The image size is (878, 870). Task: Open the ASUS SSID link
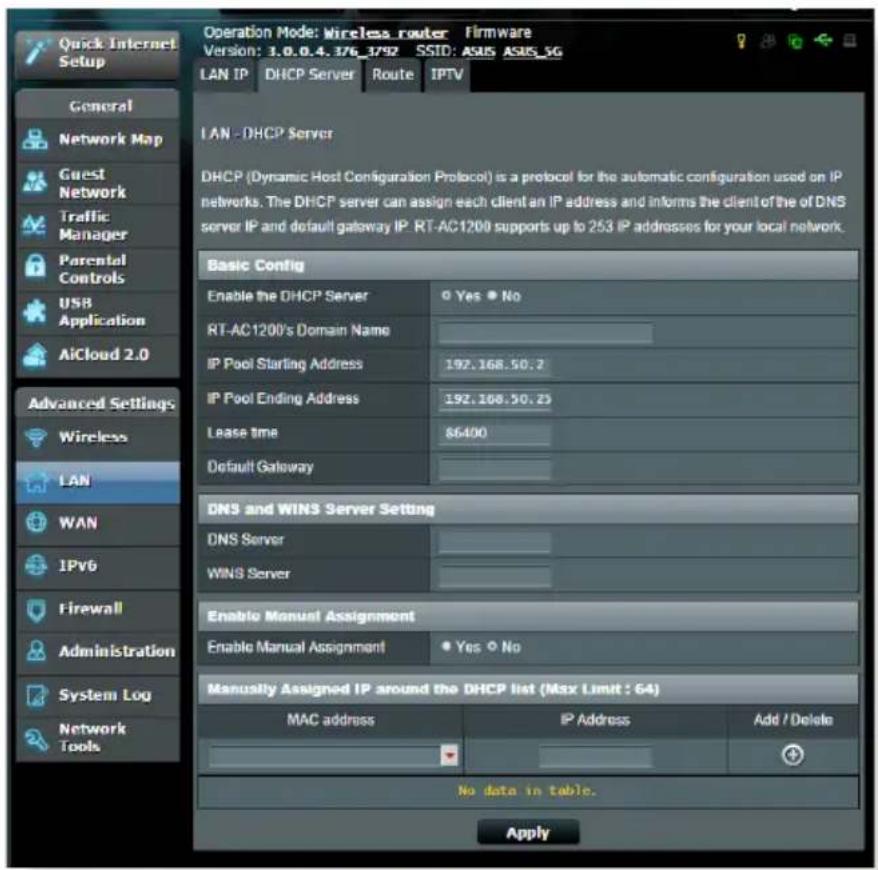tap(478, 52)
